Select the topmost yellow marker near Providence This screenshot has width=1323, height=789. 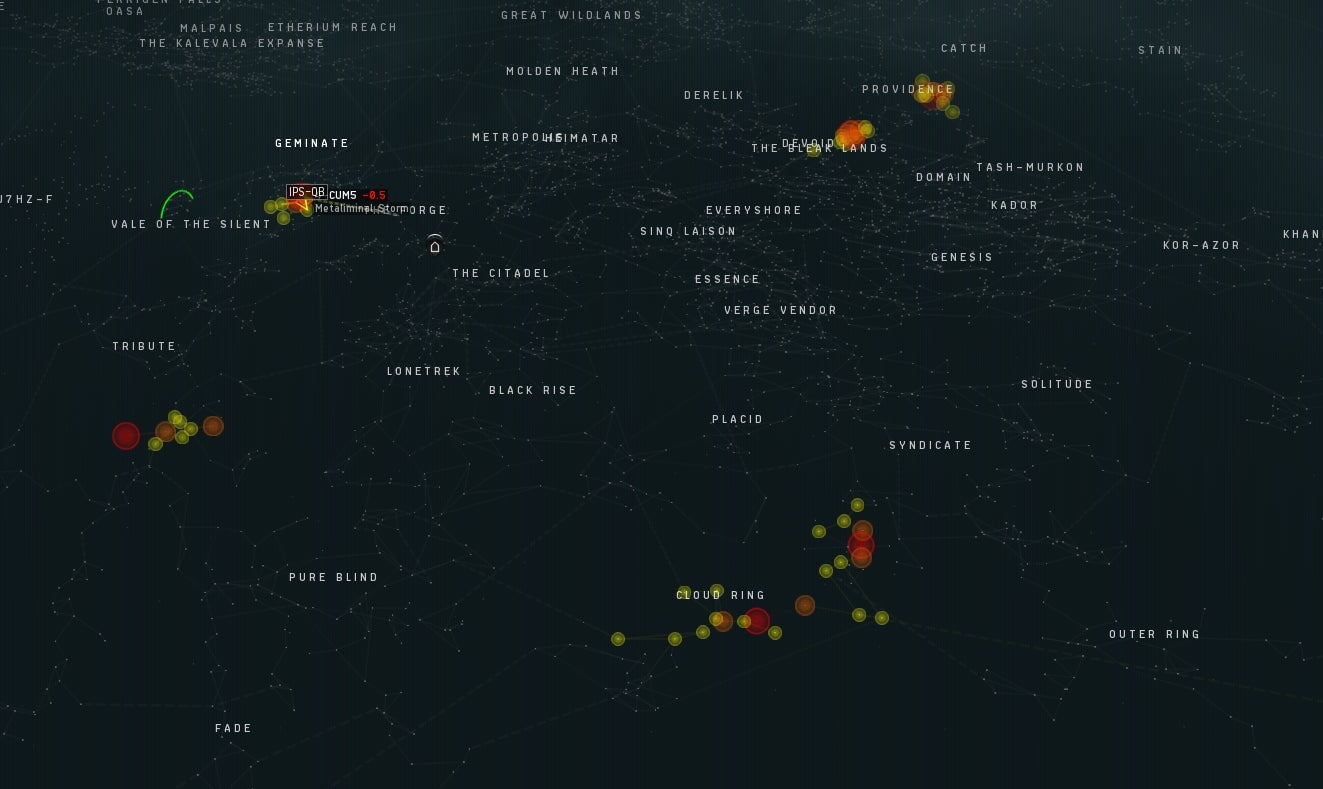pyautogui.click(x=922, y=81)
